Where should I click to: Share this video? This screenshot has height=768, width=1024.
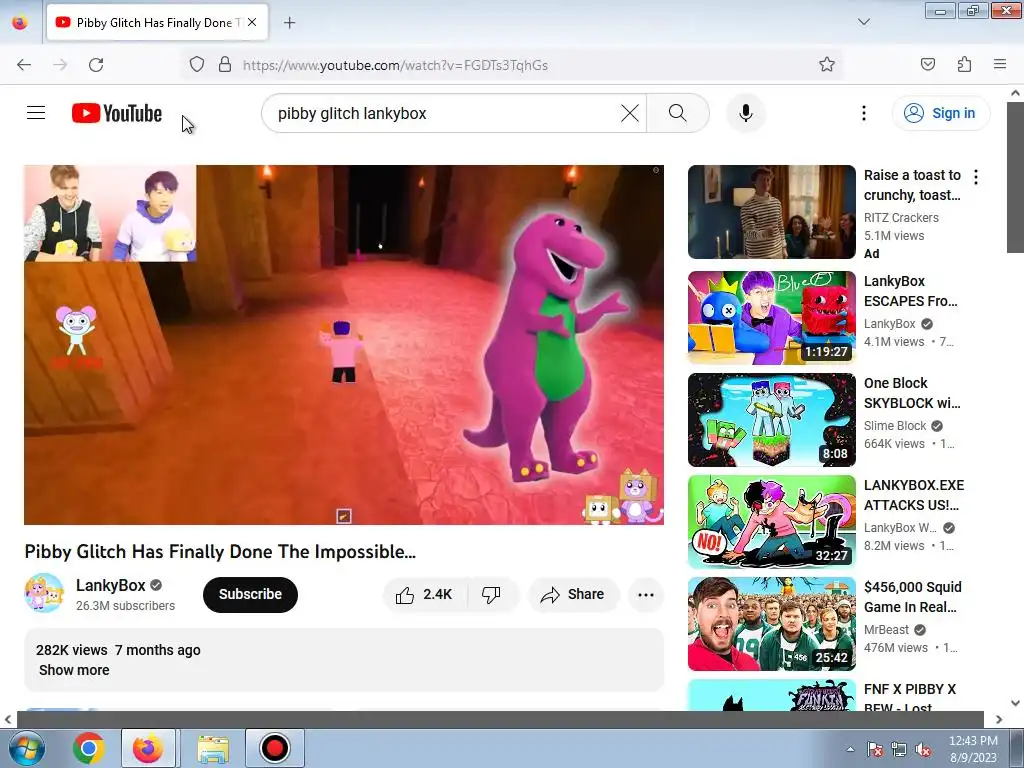coord(573,594)
